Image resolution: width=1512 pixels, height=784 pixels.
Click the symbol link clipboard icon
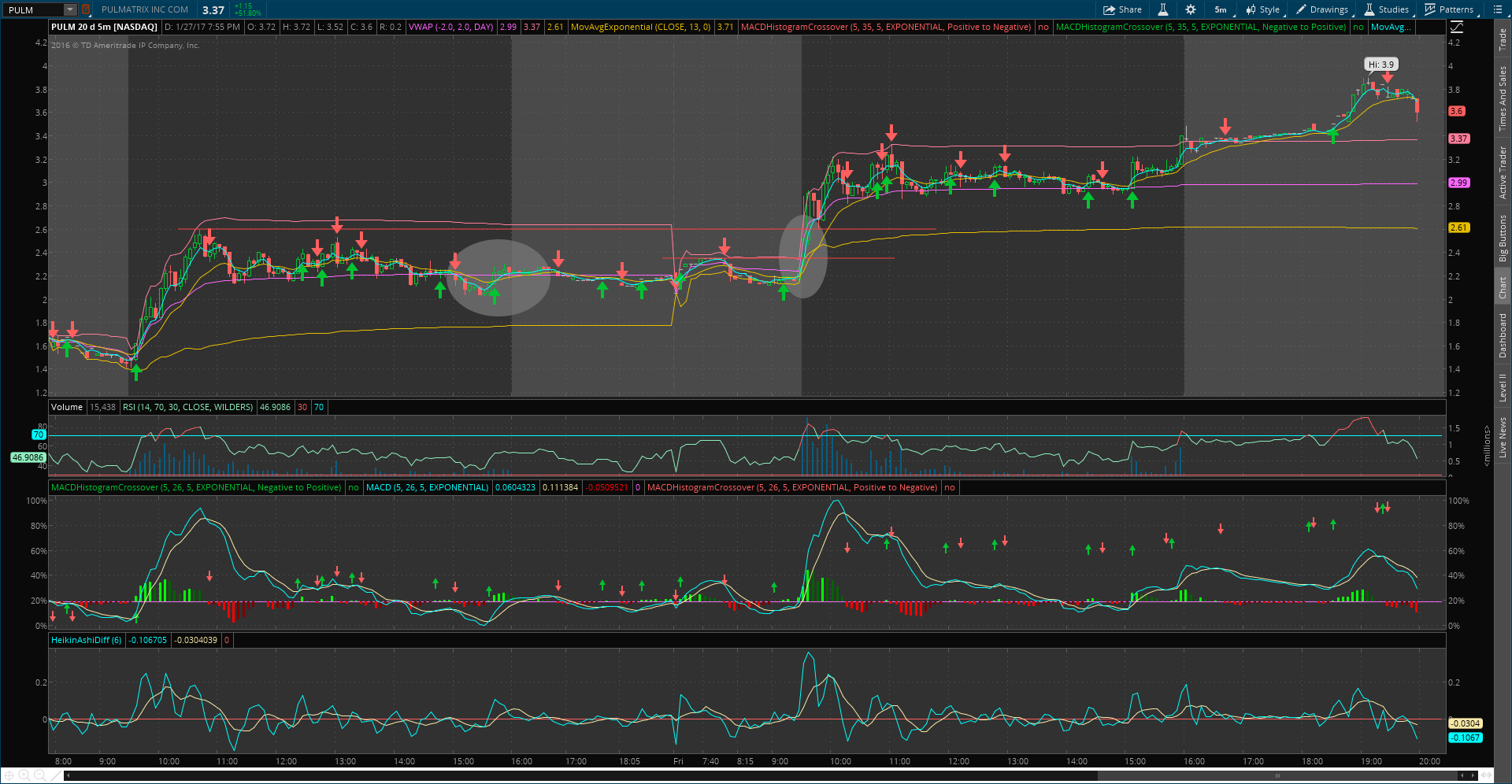[x=86, y=9]
